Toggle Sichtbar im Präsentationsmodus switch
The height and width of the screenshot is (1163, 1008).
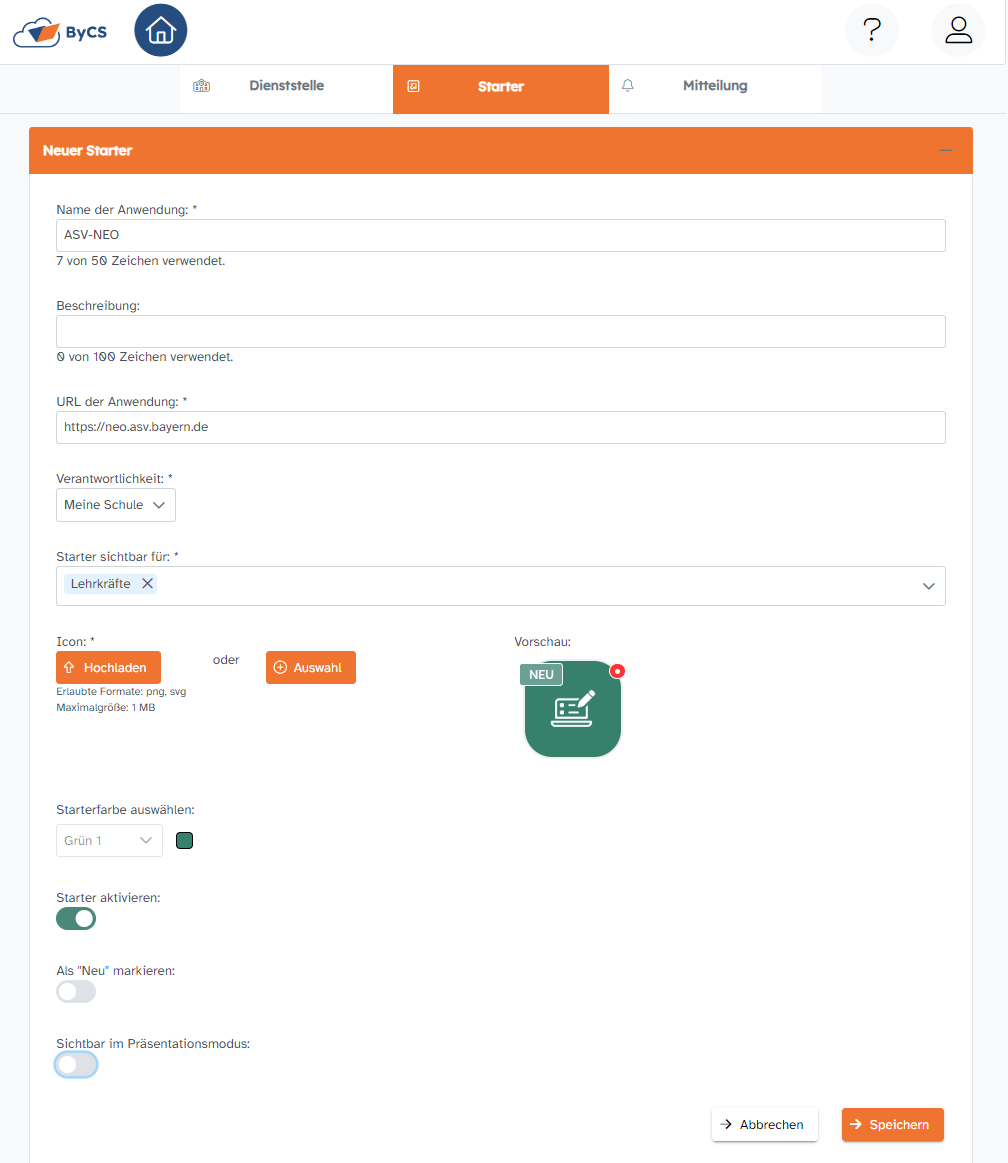point(76,1065)
